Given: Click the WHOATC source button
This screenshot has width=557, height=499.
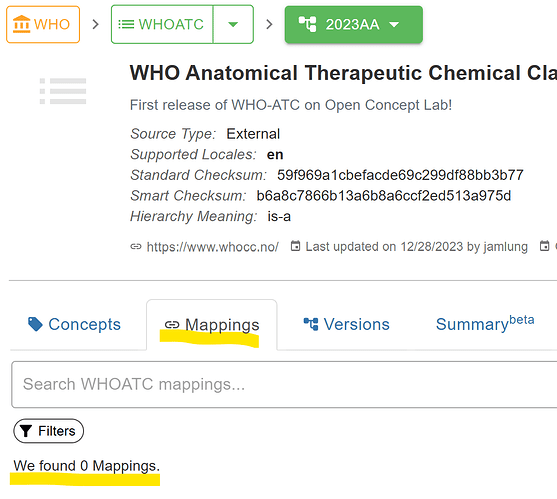Looking at the screenshot, I should (x=162, y=25).
